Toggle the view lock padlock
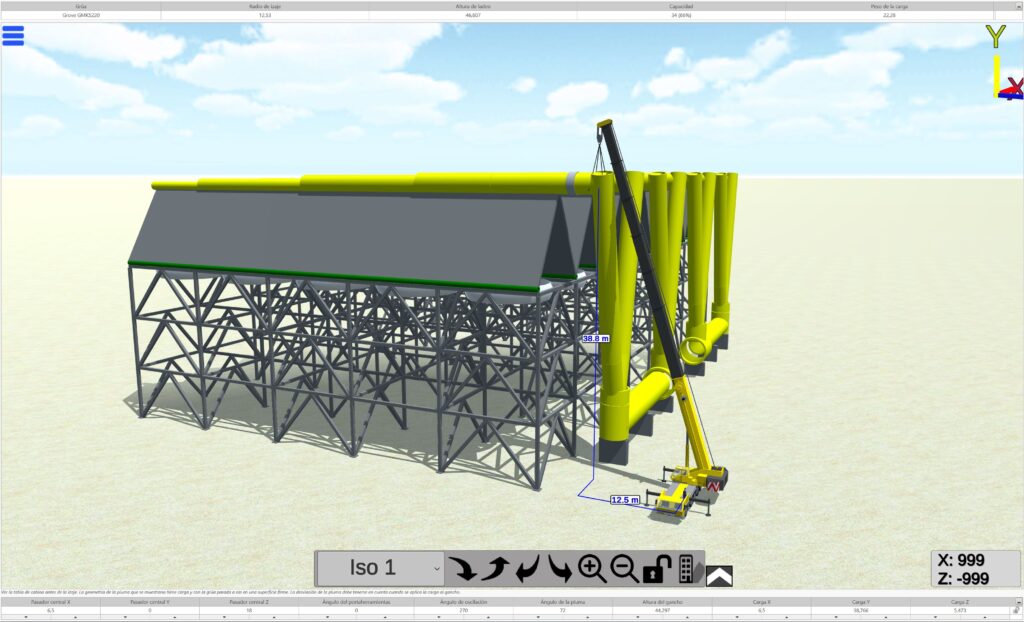The image size is (1024, 622). pyautogui.click(x=656, y=569)
